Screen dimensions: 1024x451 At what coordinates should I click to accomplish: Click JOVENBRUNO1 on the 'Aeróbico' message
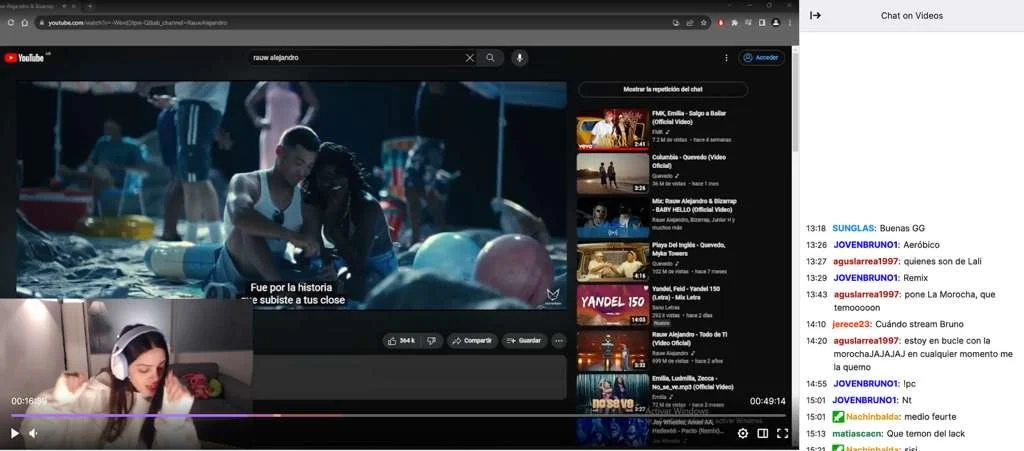(866, 245)
